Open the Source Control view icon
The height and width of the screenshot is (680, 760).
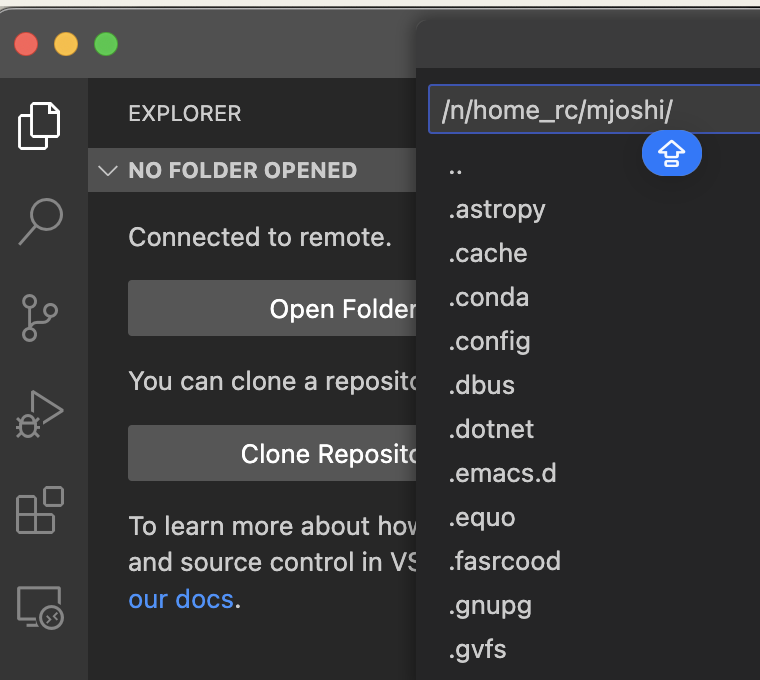(40, 317)
